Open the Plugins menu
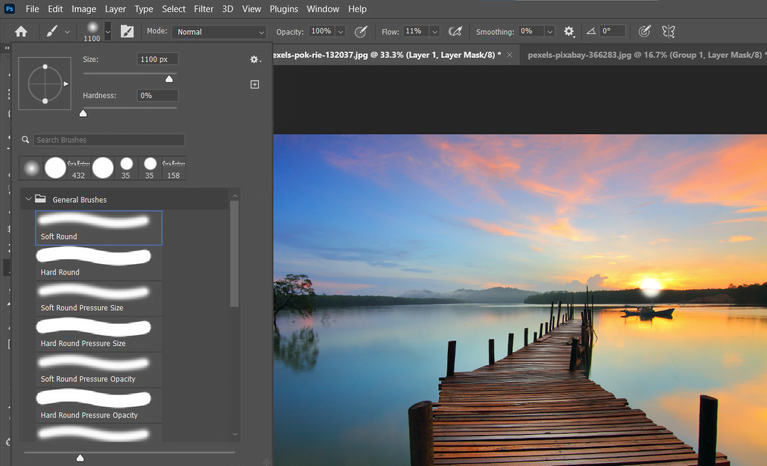Image resolution: width=767 pixels, height=466 pixels. pos(284,9)
